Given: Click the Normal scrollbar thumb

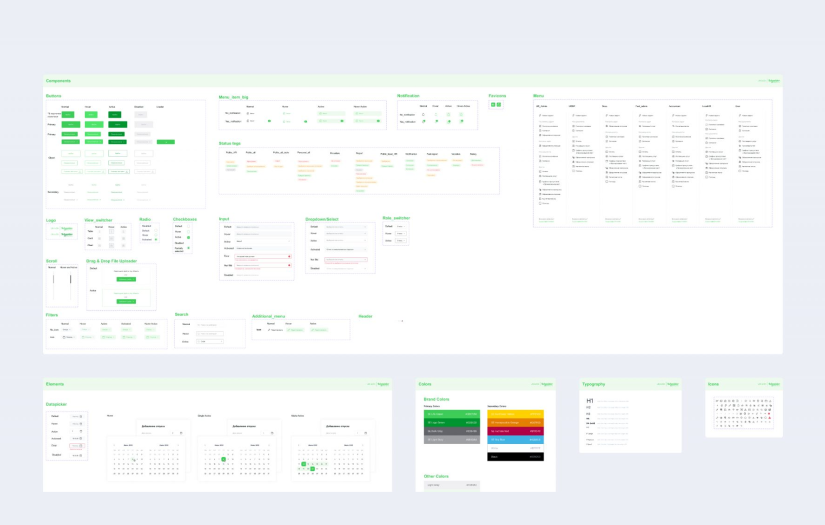Looking at the screenshot, I should click(x=53, y=280).
